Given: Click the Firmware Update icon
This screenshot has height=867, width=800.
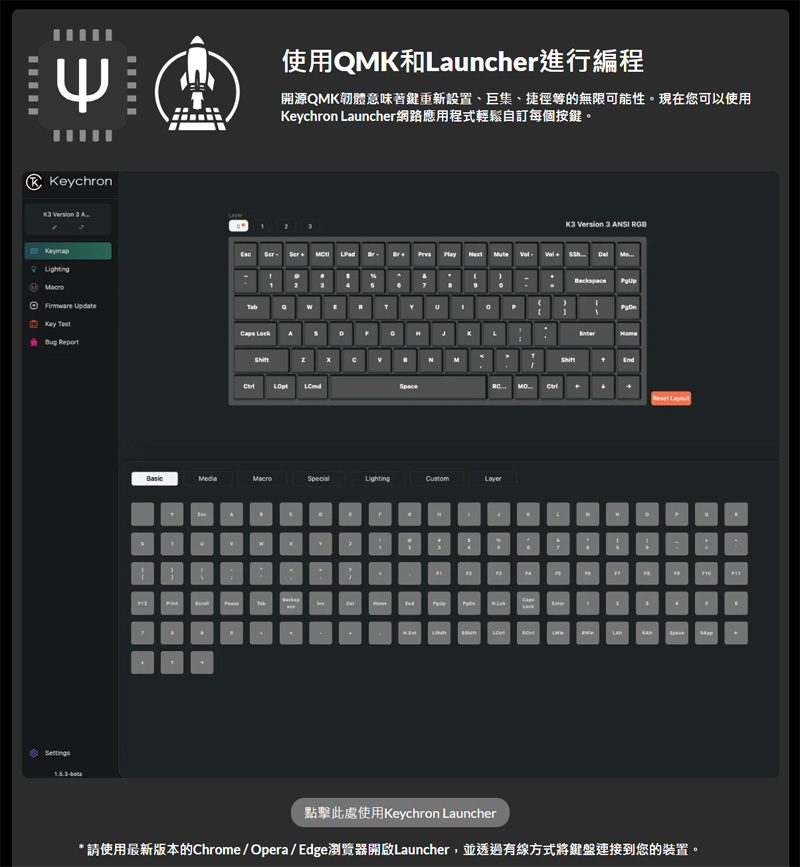Looking at the screenshot, I should click(34, 306).
